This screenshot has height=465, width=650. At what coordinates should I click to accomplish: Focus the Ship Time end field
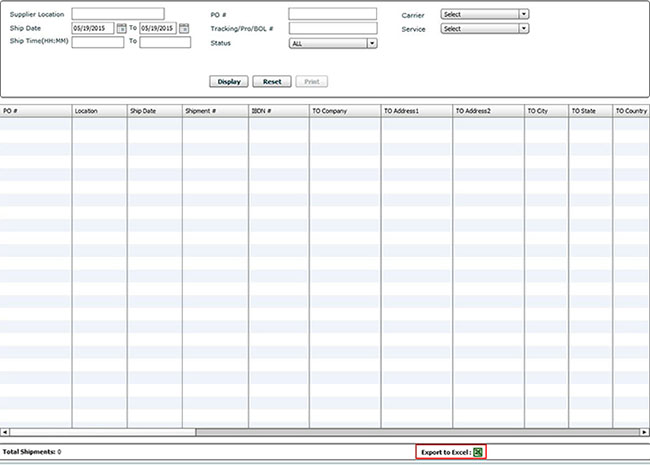pos(165,42)
